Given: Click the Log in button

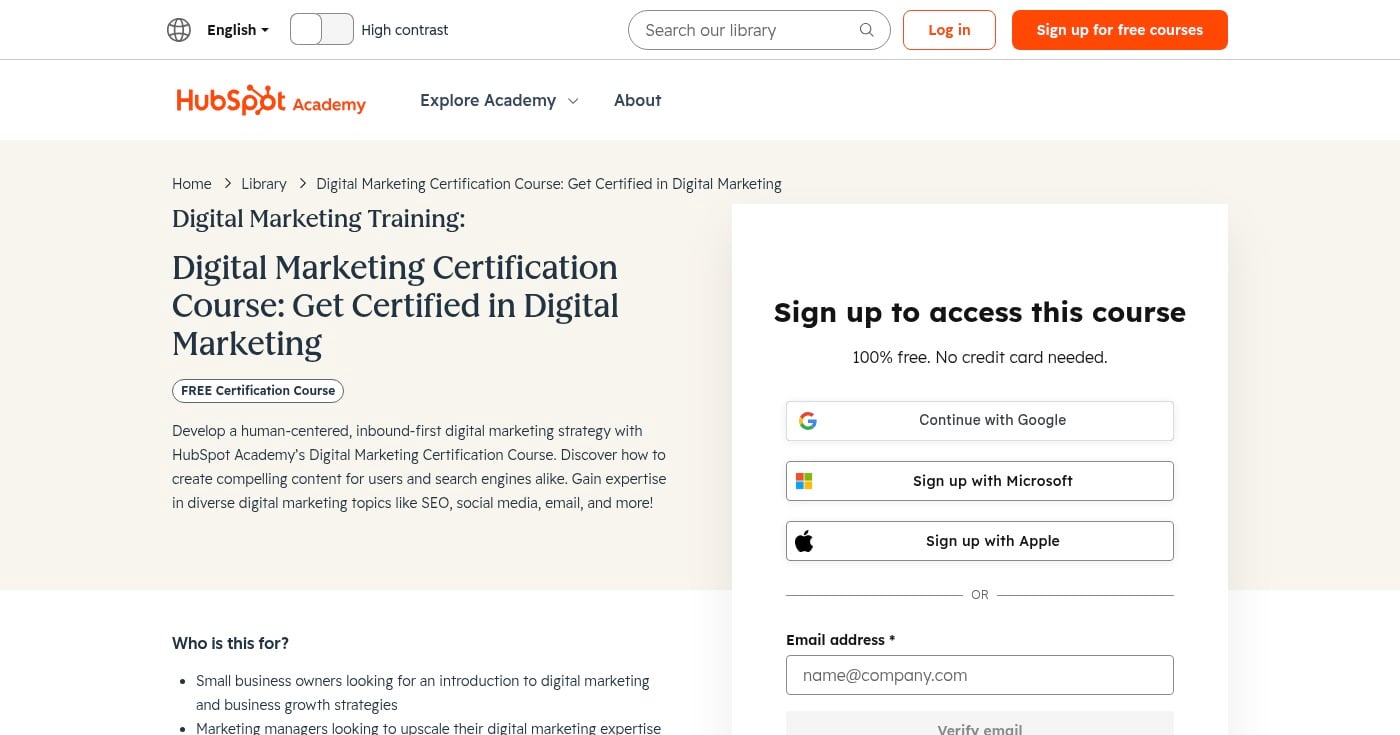Looking at the screenshot, I should pos(949,30).
